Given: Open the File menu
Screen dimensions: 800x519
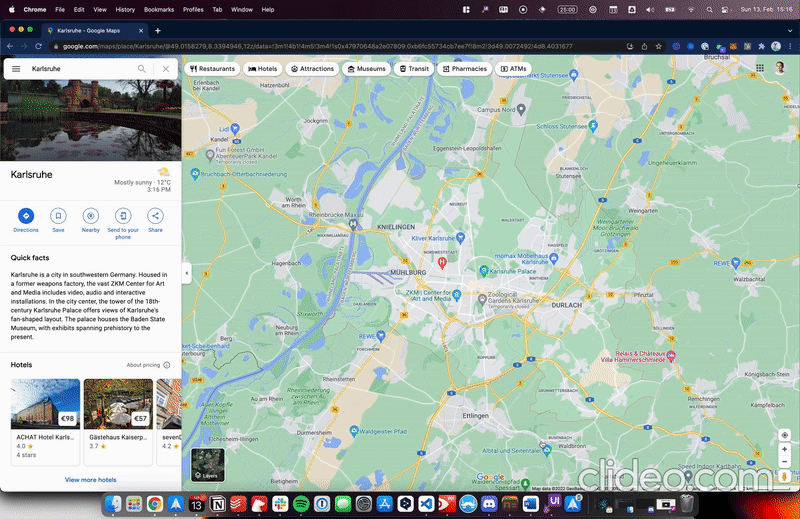Looking at the screenshot, I should 60,10.
